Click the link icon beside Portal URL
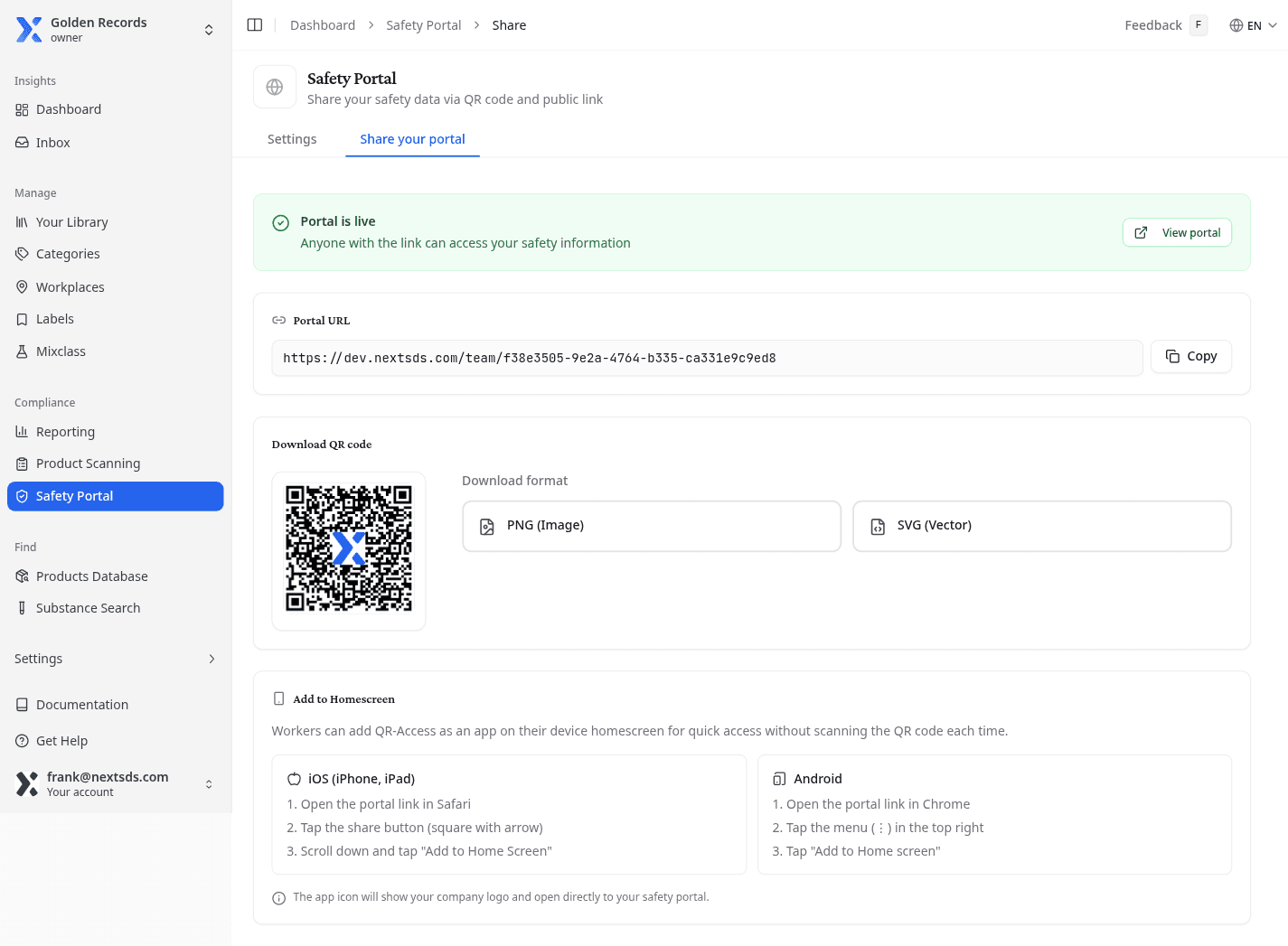The image size is (1288, 946). (x=279, y=321)
